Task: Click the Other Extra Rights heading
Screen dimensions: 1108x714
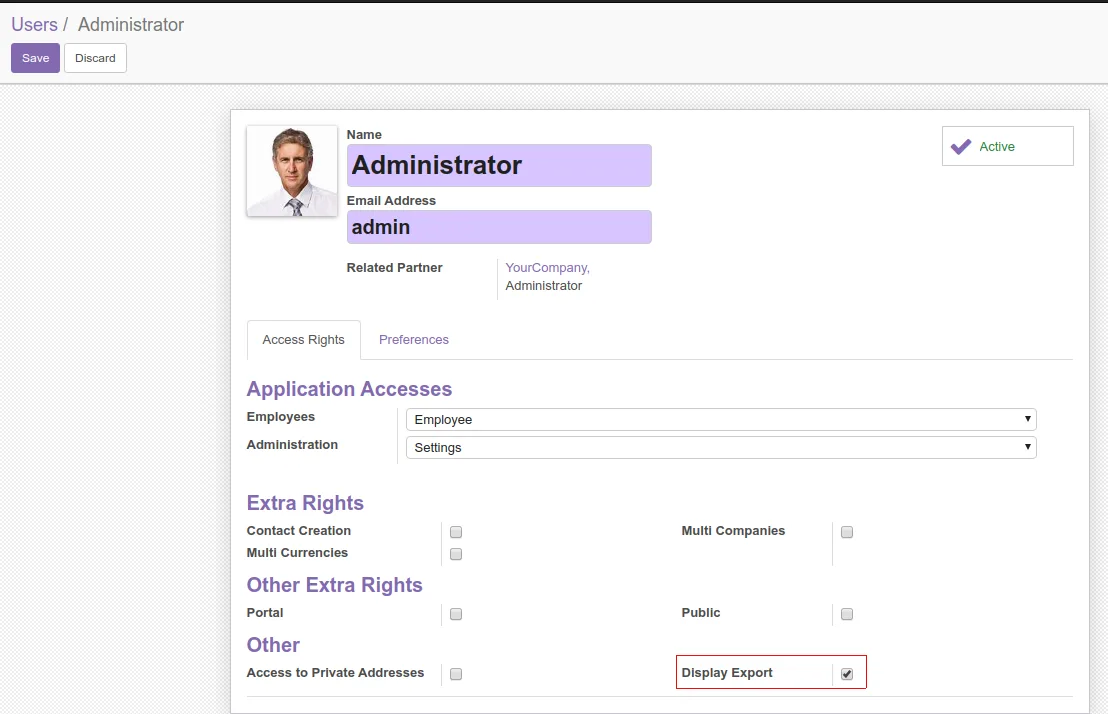Action: point(334,585)
